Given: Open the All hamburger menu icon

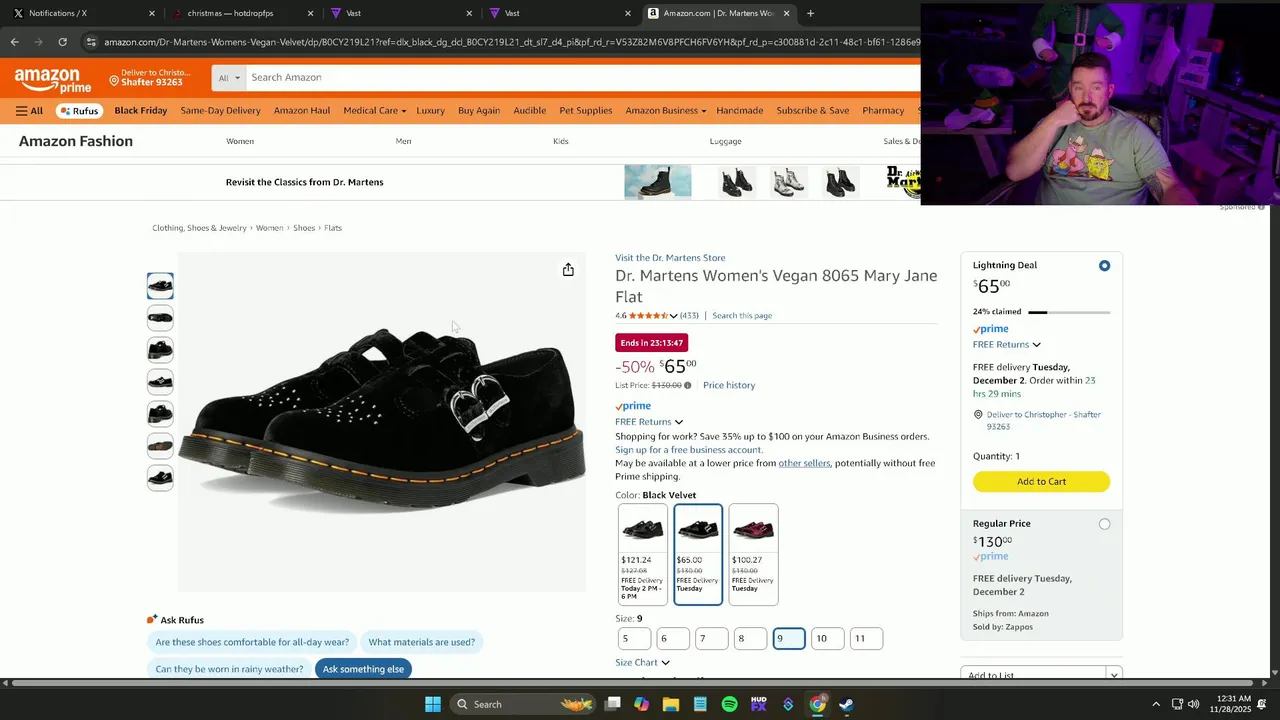Looking at the screenshot, I should (x=29, y=111).
